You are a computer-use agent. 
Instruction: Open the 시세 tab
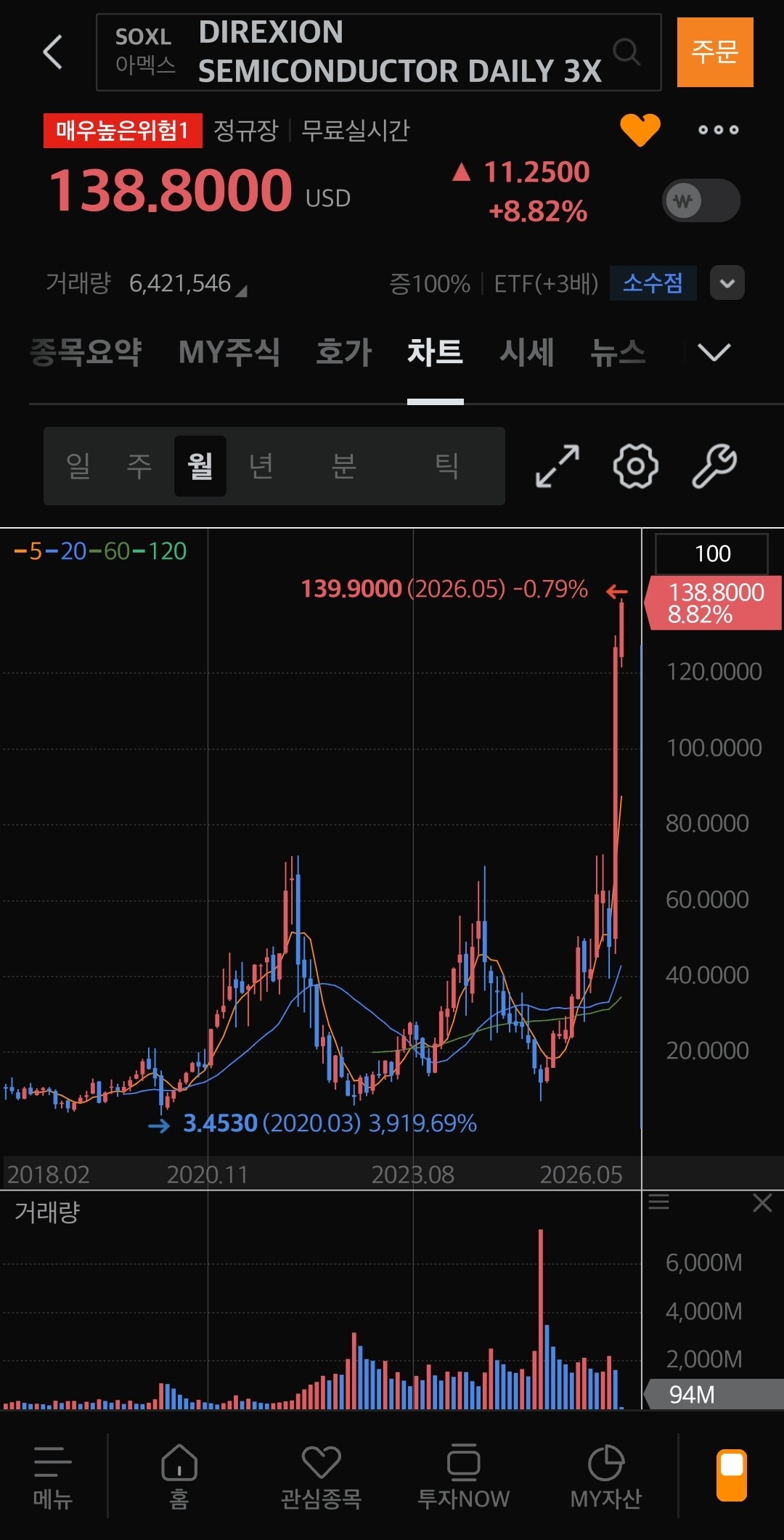point(526,353)
